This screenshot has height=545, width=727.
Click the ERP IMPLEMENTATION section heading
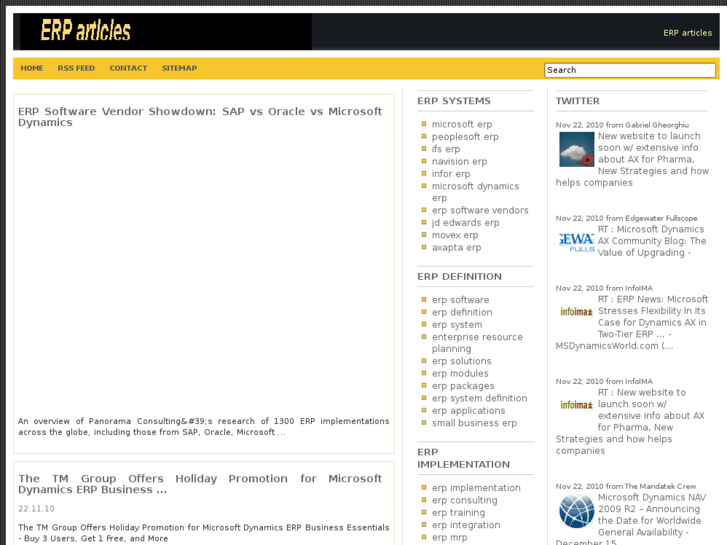[x=463, y=458]
